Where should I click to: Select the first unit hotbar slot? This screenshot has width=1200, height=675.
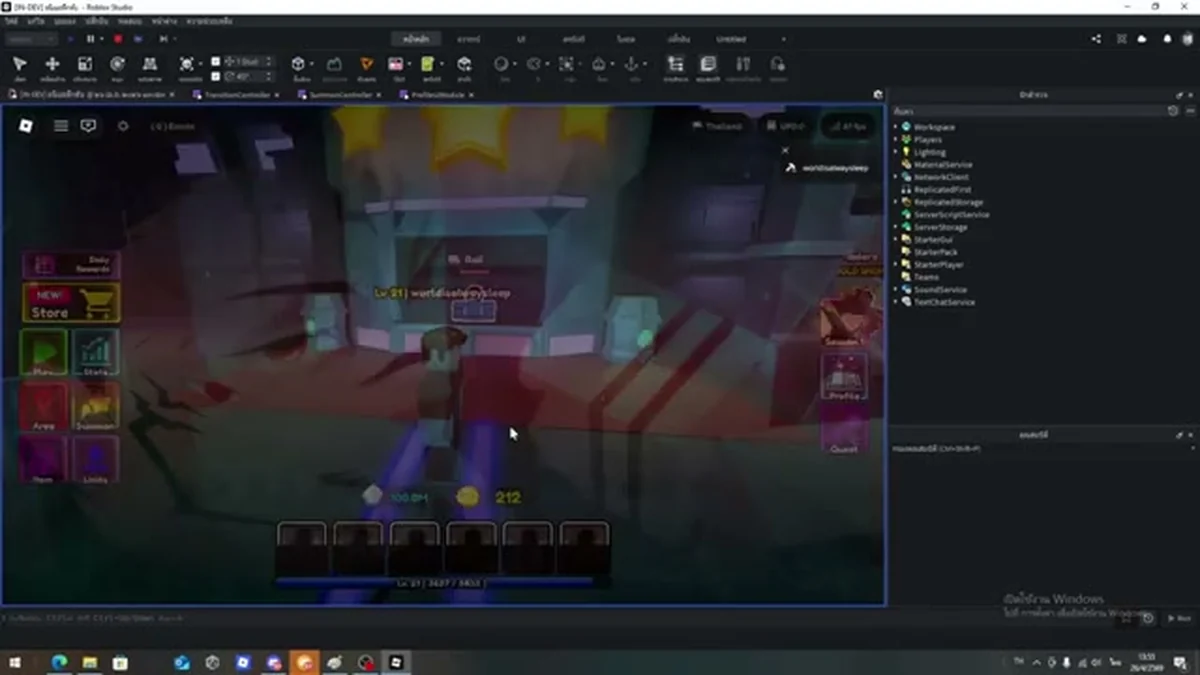[302, 548]
